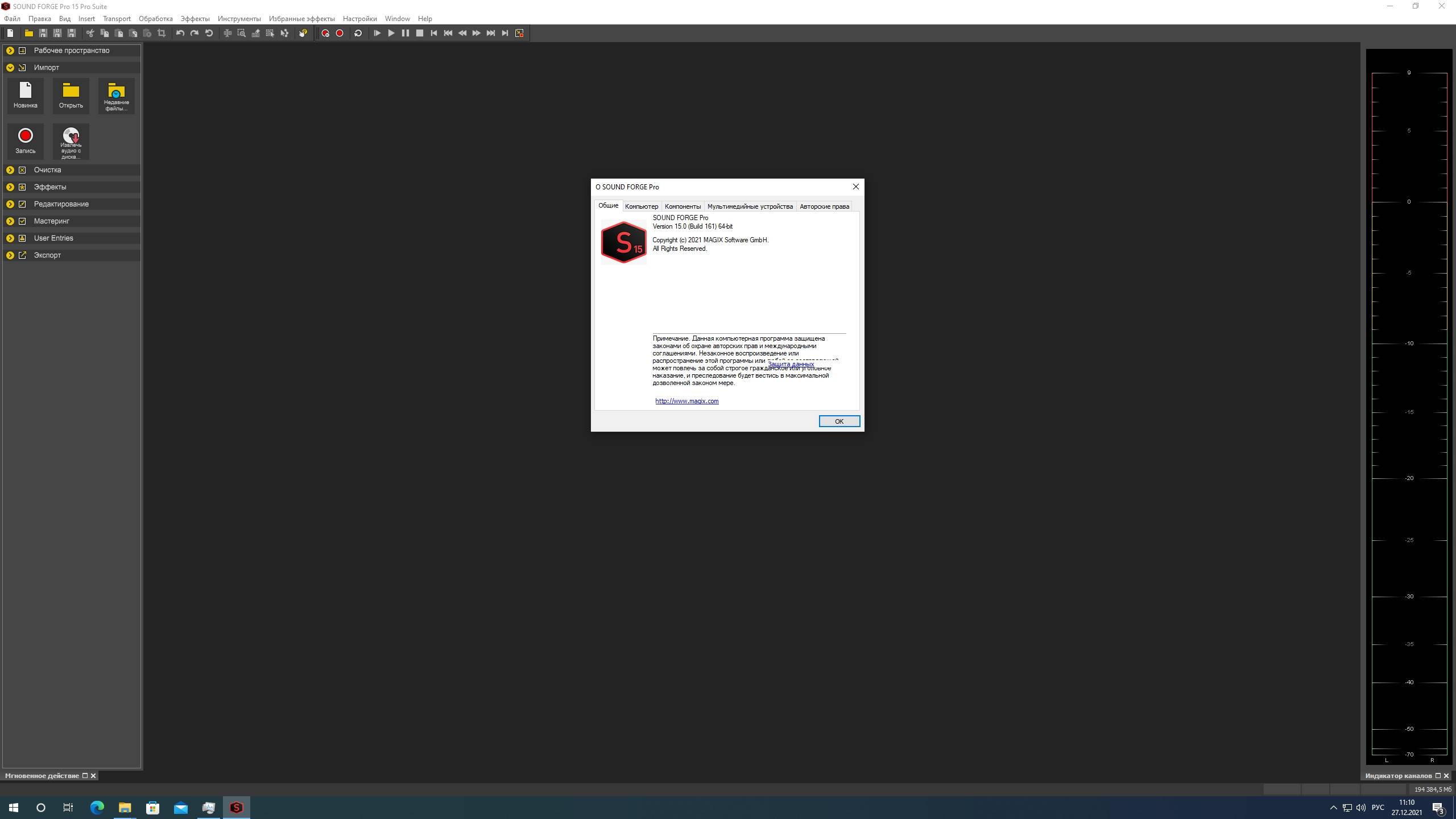Click the Go to End transport button

pos(505,33)
